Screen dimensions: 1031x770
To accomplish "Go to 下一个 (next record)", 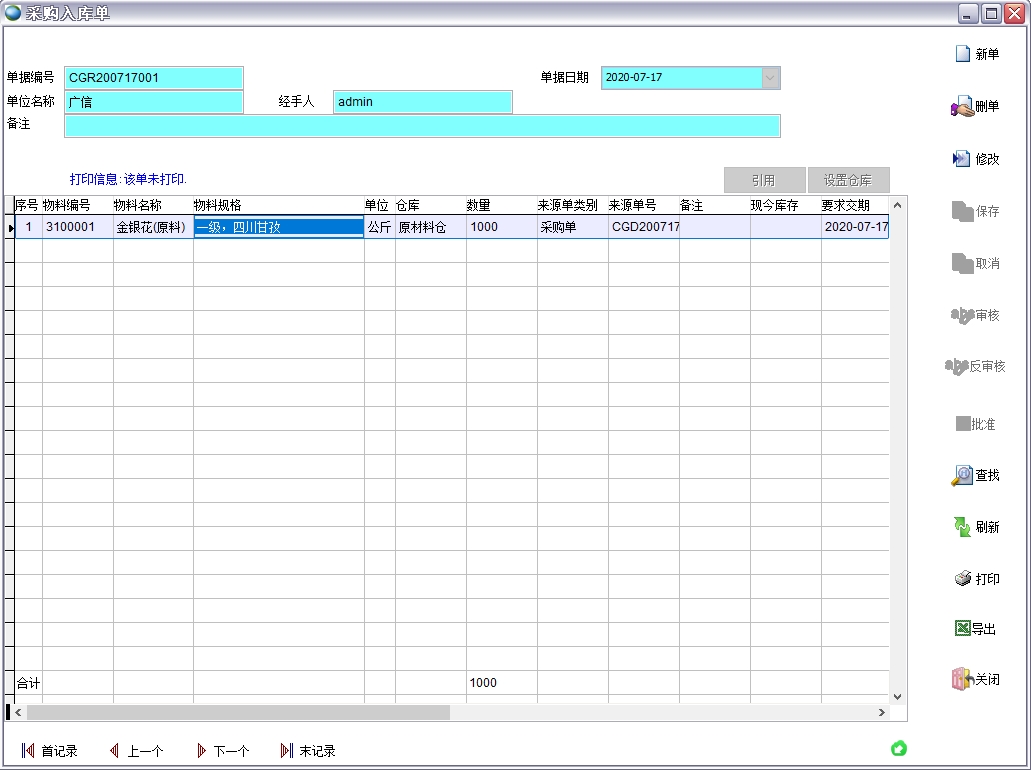I will pyautogui.click(x=201, y=751).
